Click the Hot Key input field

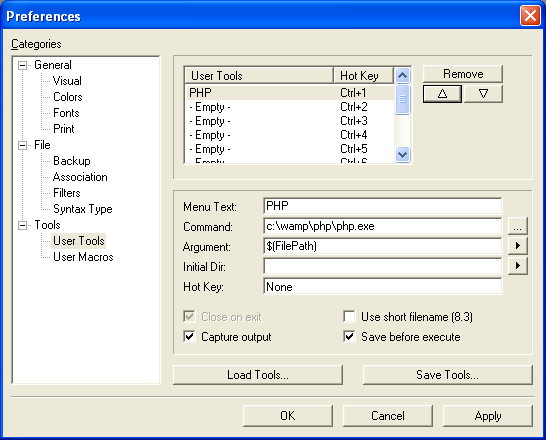[383, 286]
